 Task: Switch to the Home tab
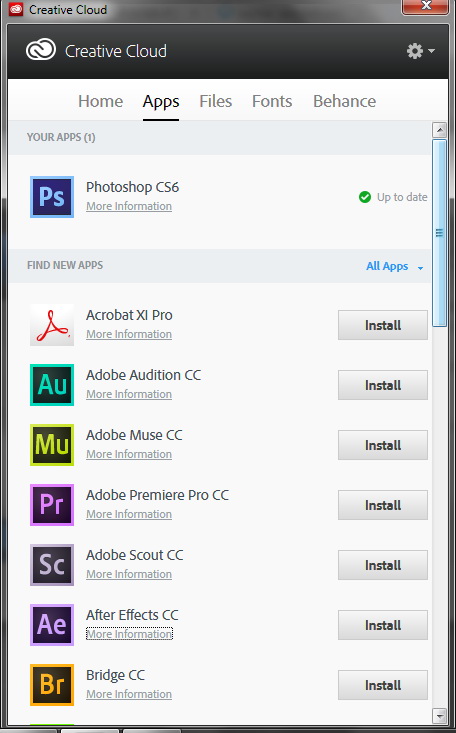coord(101,101)
